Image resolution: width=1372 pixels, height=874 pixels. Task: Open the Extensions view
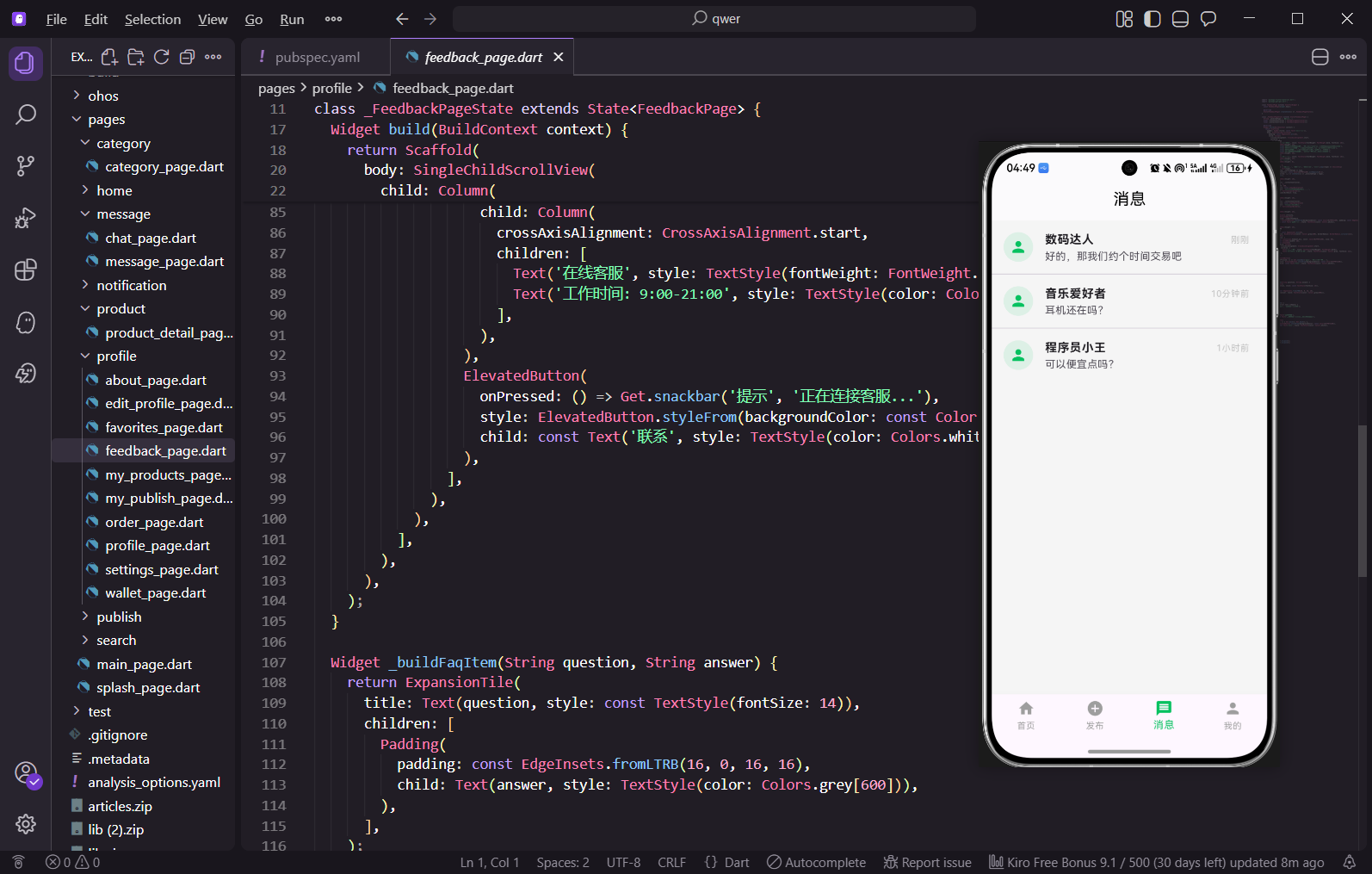point(26,270)
